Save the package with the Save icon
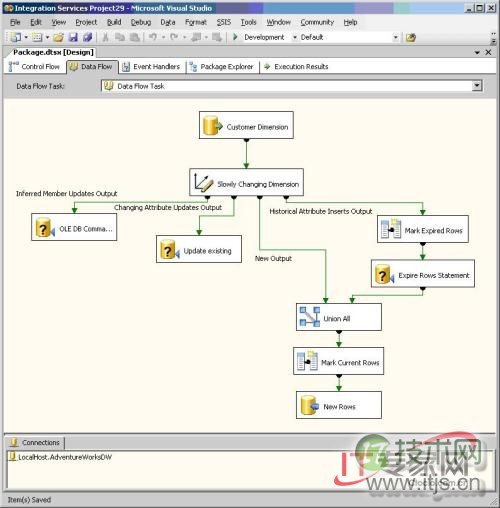This screenshot has height=508, width=500. point(73,37)
